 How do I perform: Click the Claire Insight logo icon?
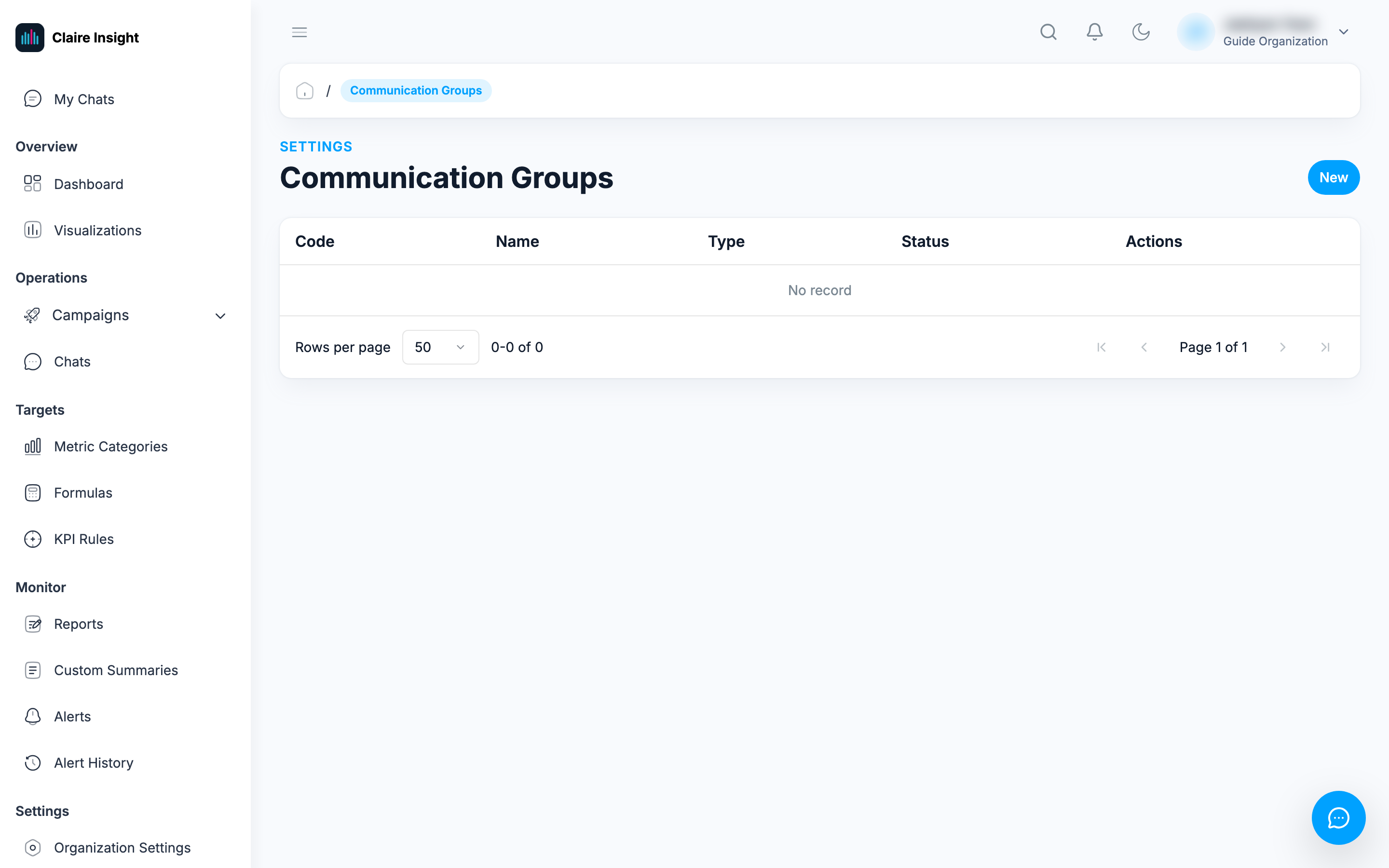pyautogui.click(x=30, y=37)
